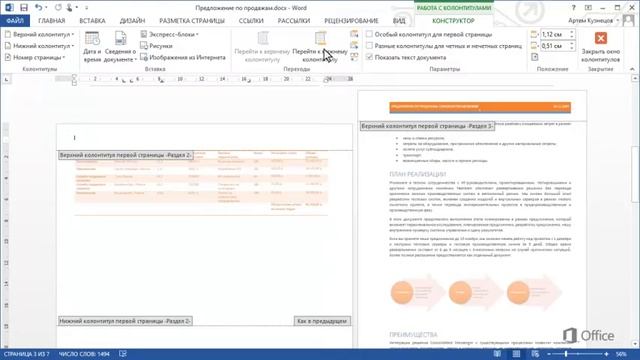Click the zoom percentage 50% label
Screen dimensions: 640x360
click(x=621, y=354)
